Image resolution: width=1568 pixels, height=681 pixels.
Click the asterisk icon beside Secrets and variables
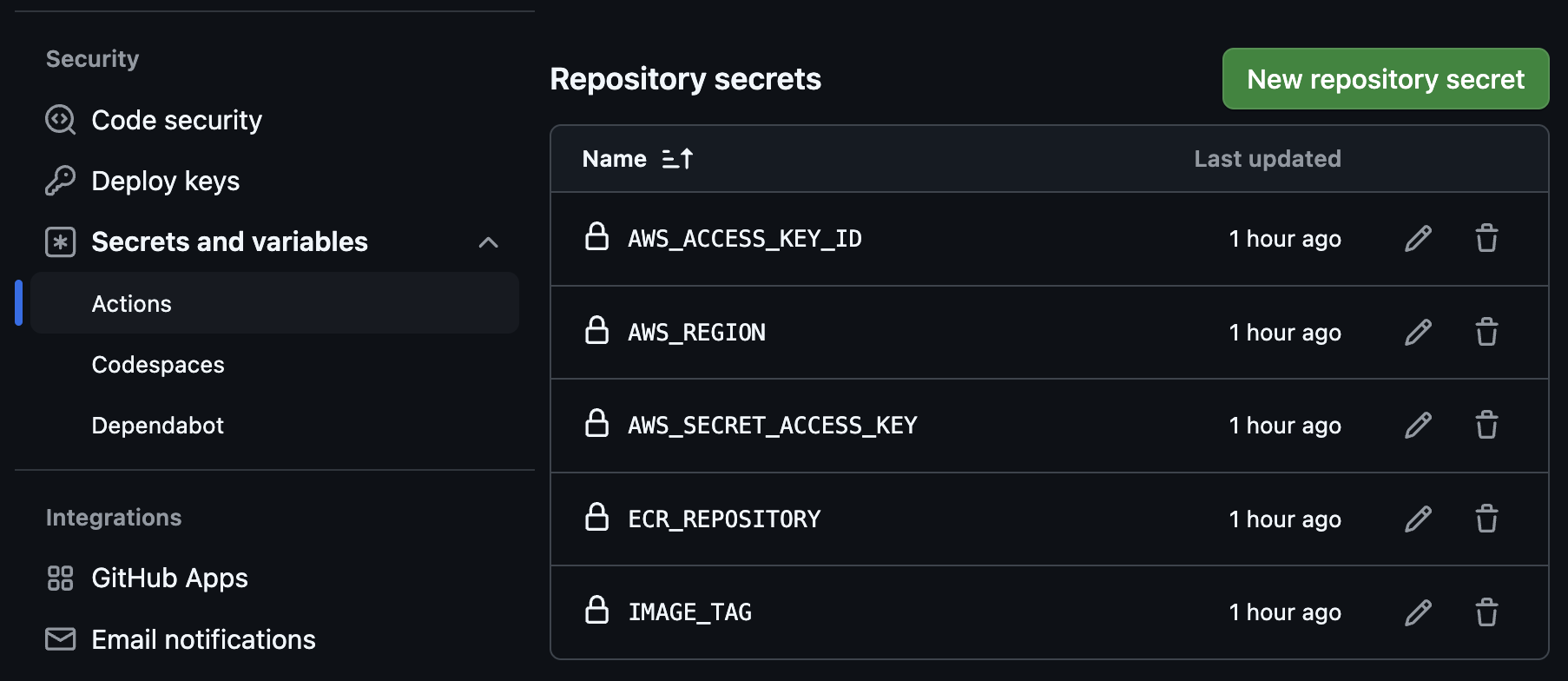tap(59, 241)
